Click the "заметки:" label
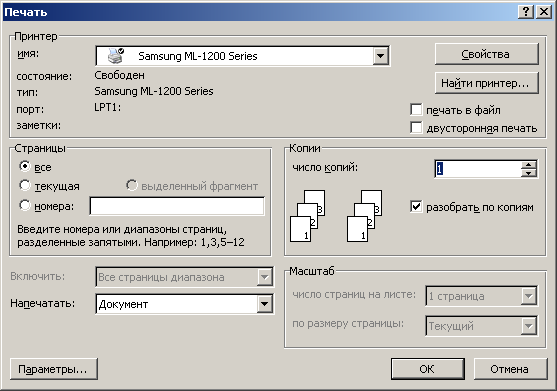 [x=39, y=125]
